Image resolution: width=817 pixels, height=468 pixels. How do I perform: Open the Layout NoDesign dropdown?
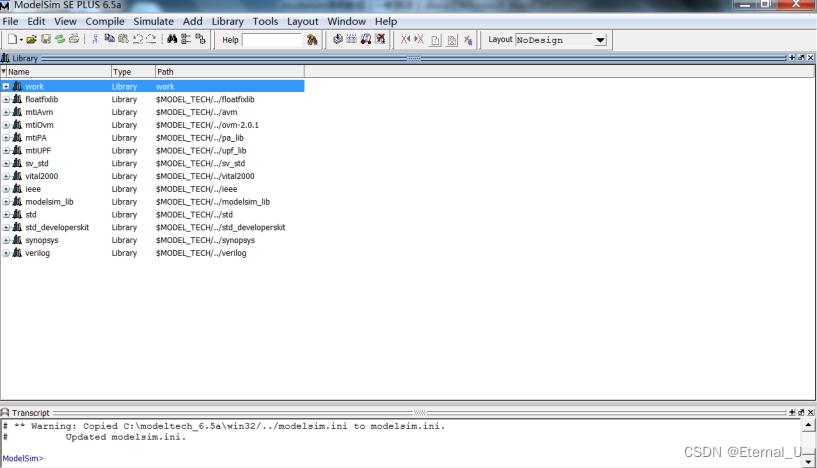[600, 40]
